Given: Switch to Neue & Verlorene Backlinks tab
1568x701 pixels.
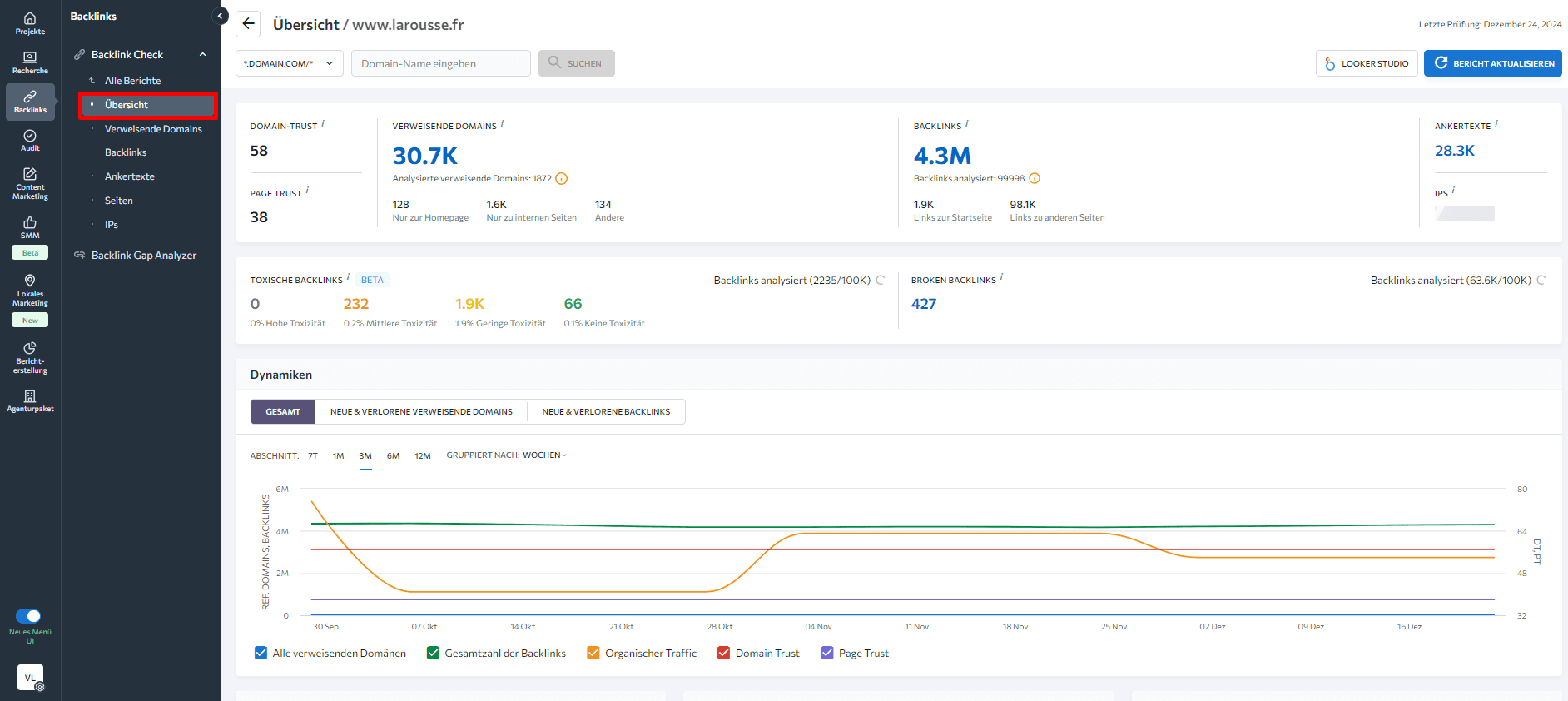Looking at the screenshot, I should click(606, 412).
